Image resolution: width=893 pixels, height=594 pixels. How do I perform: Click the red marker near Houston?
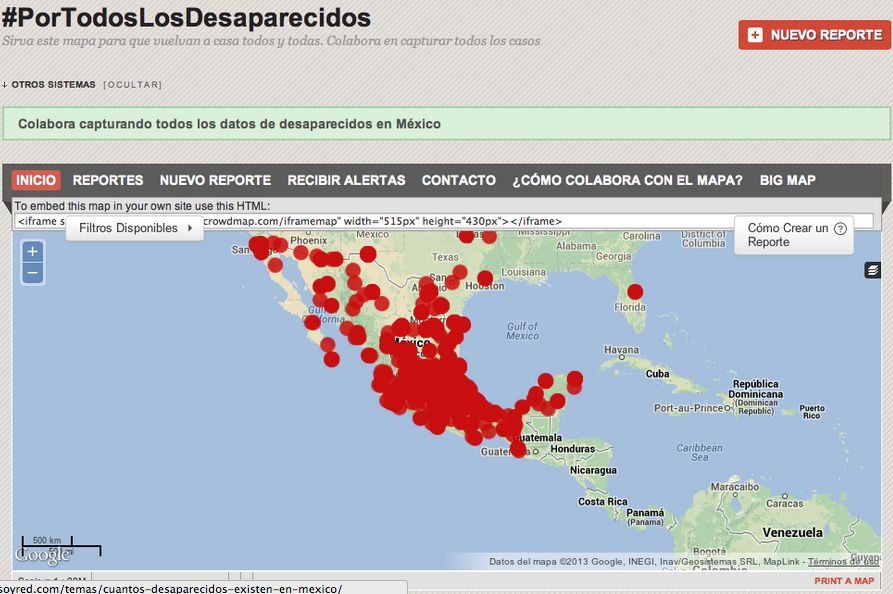[x=485, y=278]
